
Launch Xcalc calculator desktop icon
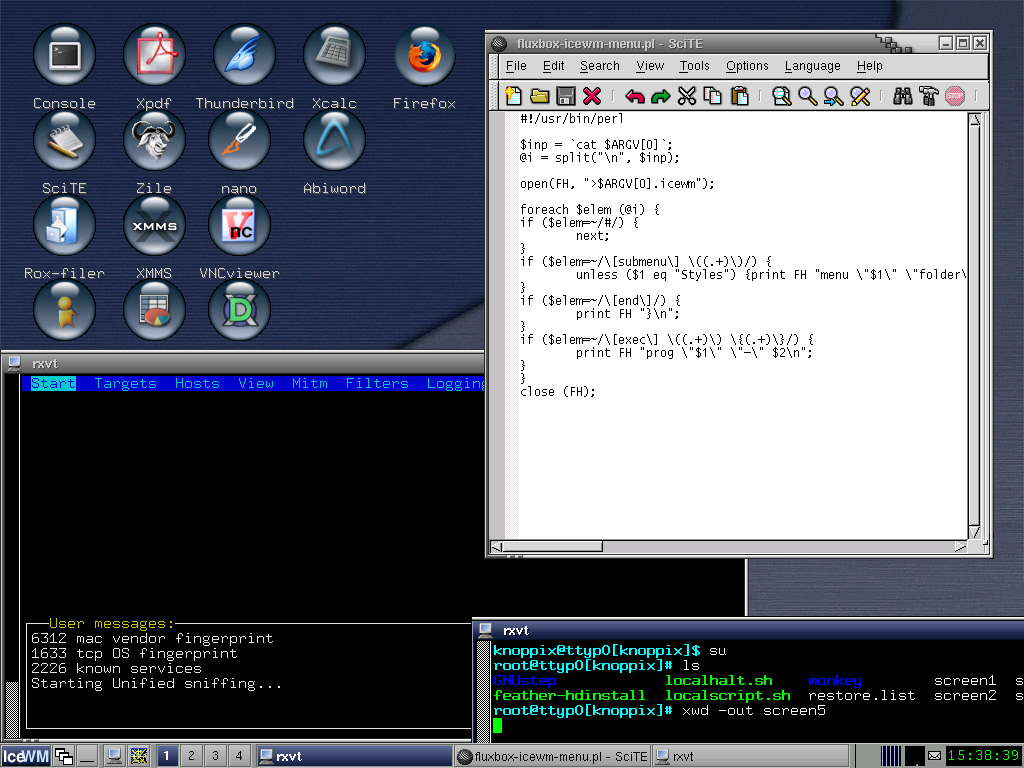334,56
